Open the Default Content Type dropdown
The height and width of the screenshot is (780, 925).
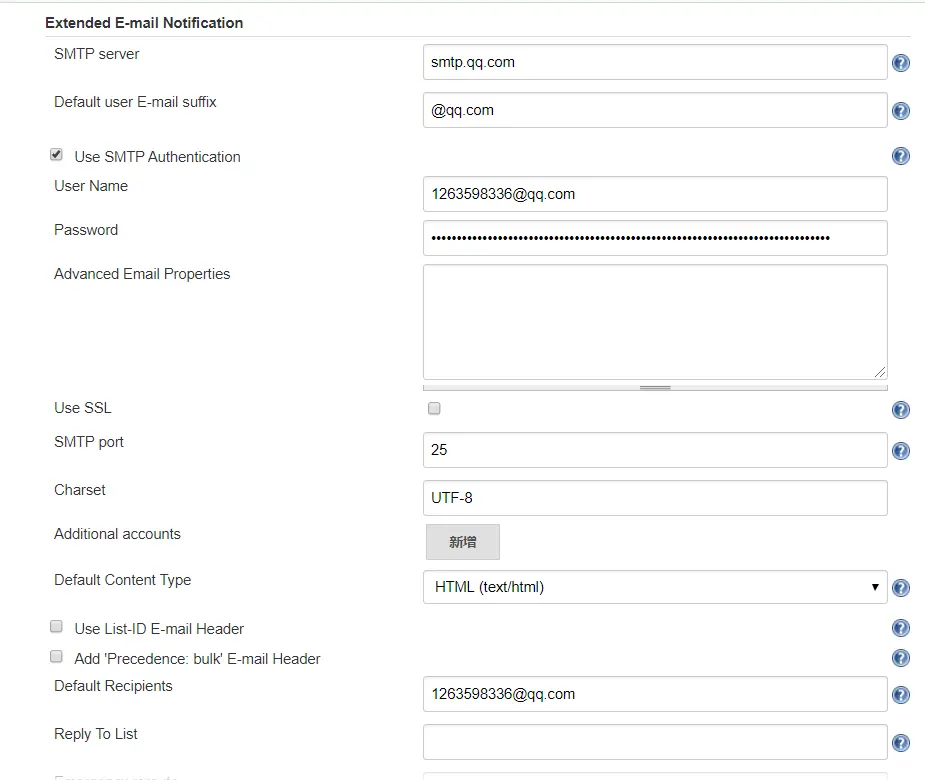point(654,587)
